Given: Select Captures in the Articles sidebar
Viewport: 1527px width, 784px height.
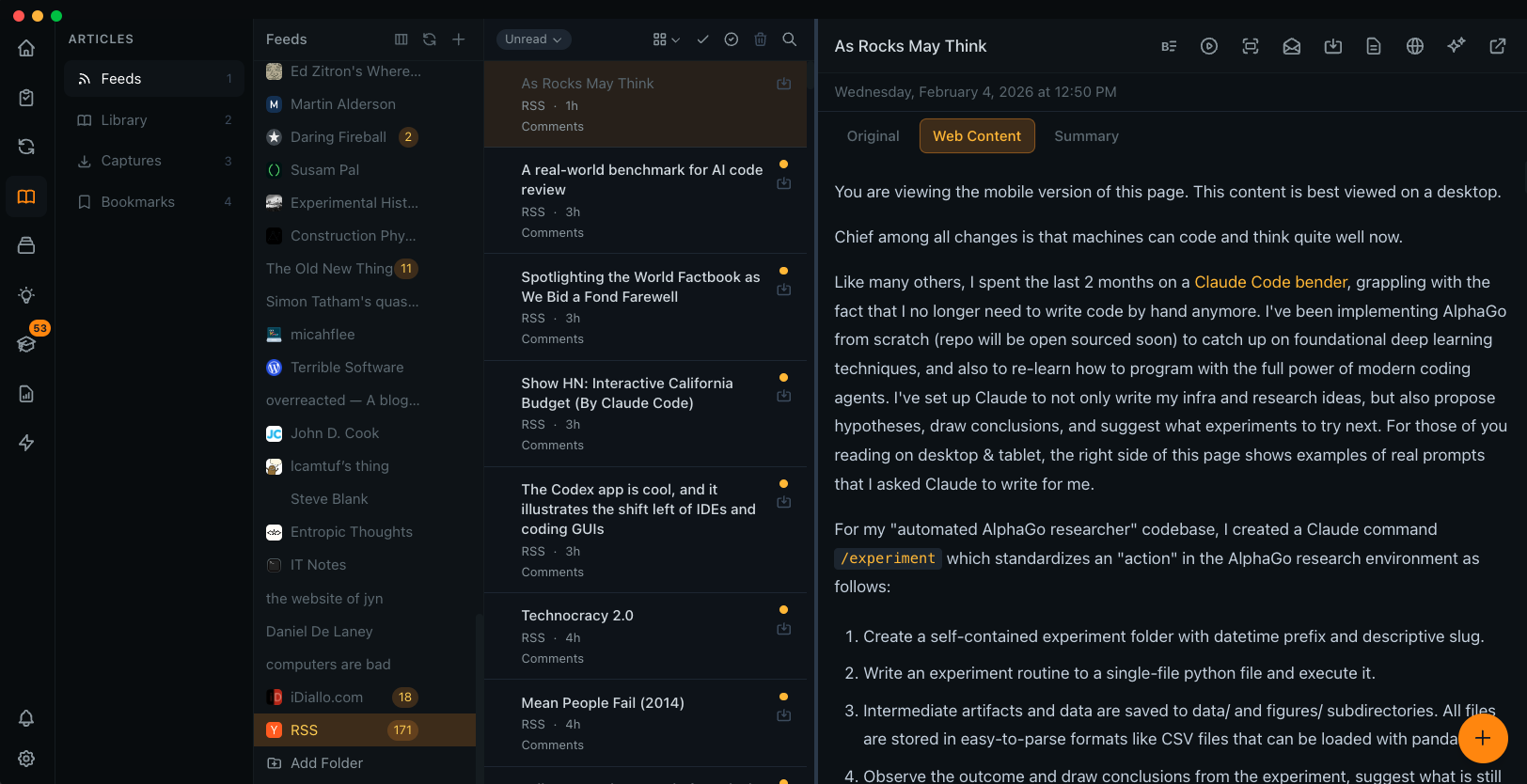Looking at the screenshot, I should [154, 161].
